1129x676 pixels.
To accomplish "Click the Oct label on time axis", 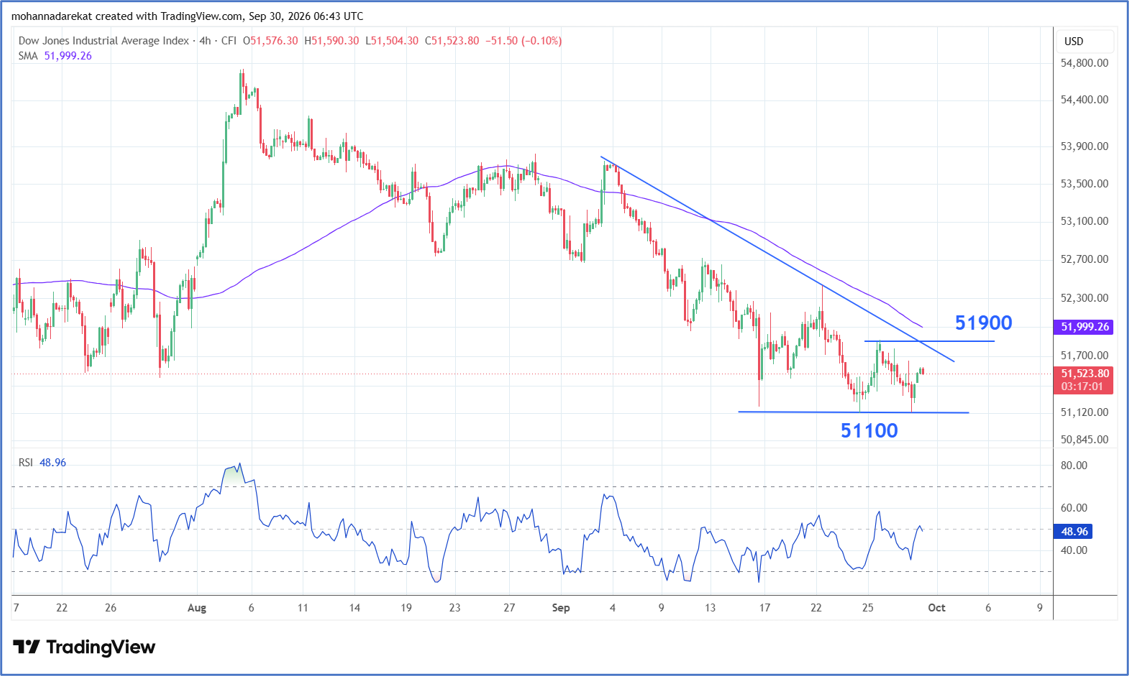I will pos(936,608).
